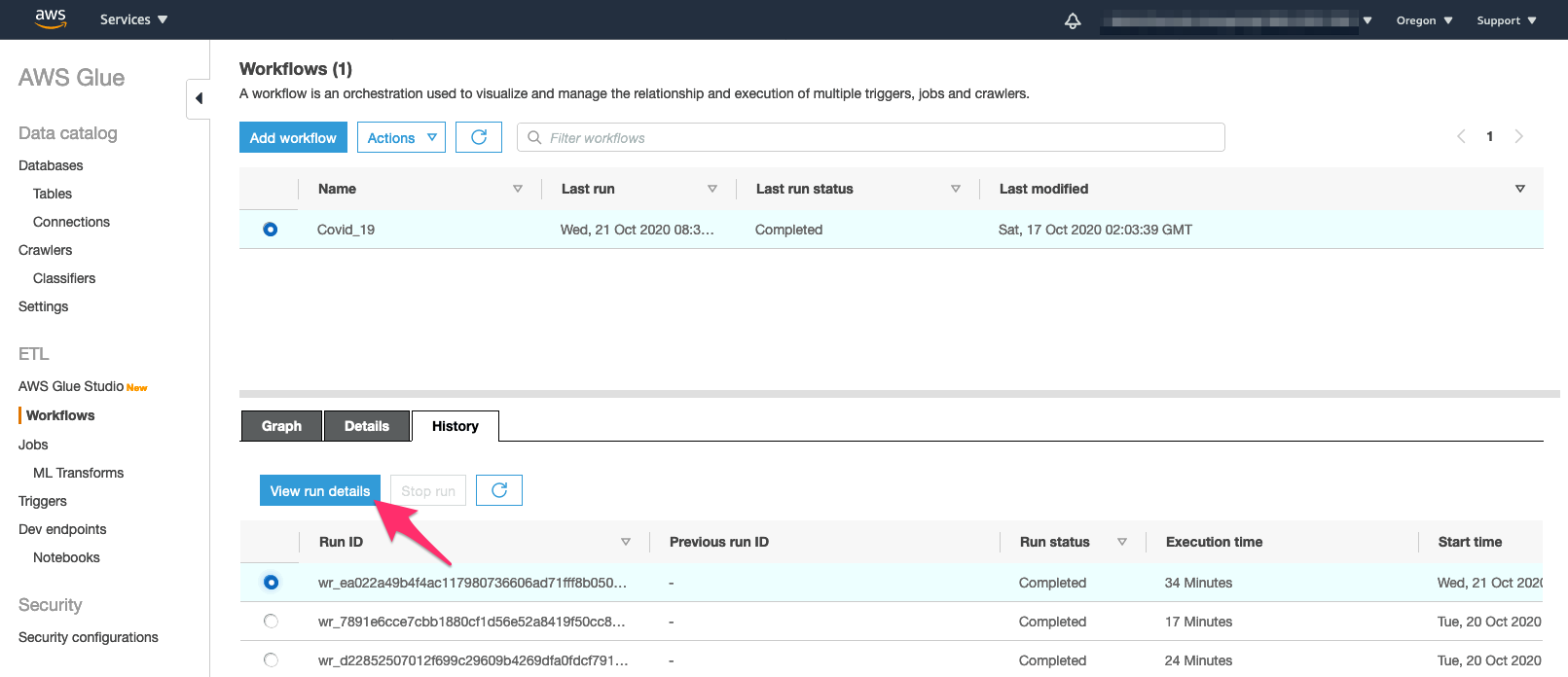
Task: Select run wr_ea022a49b4f4ac radio button
Action: coord(271,583)
